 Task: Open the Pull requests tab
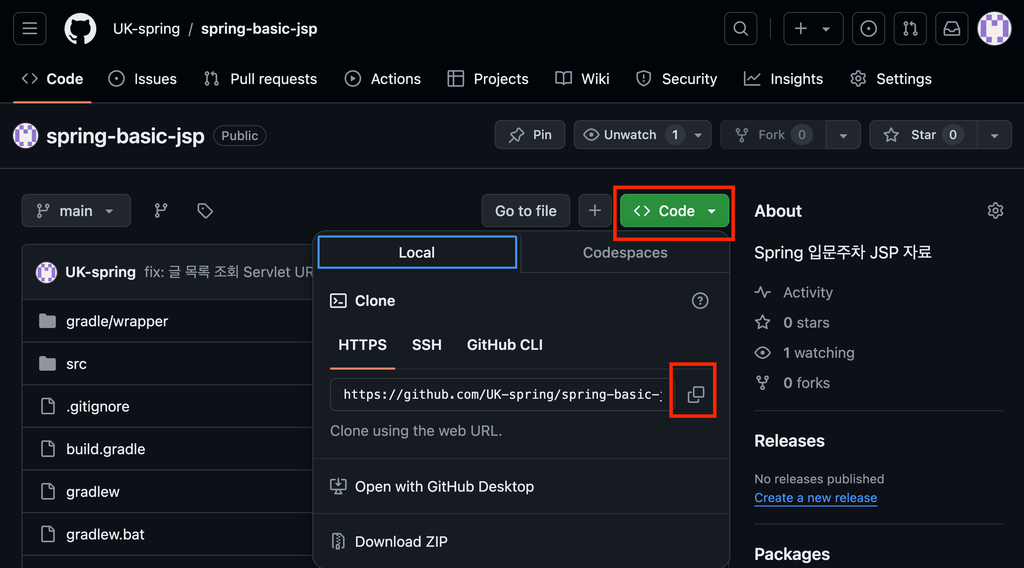tap(261, 79)
